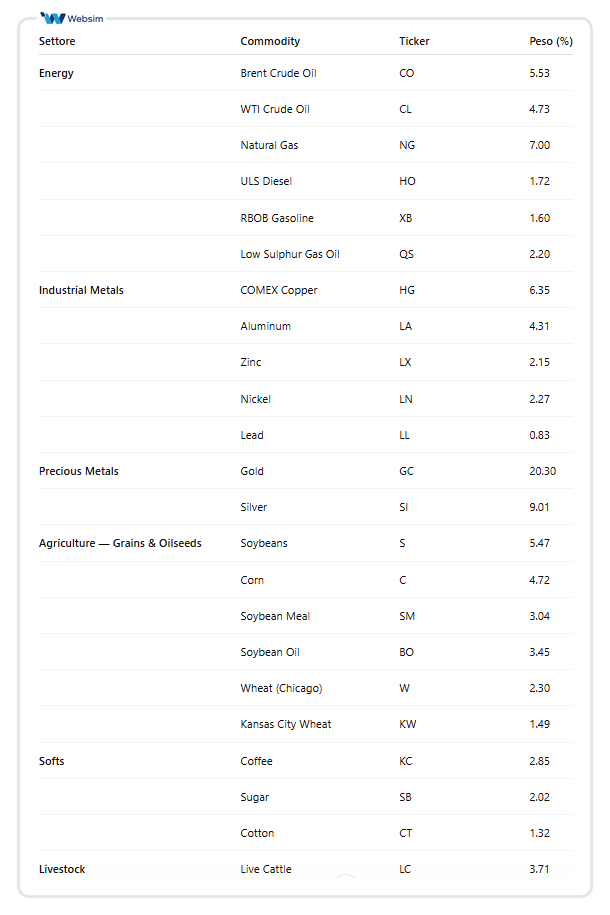
Task: Click the Live Cattle commodity cell
Action: click(x=266, y=869)
